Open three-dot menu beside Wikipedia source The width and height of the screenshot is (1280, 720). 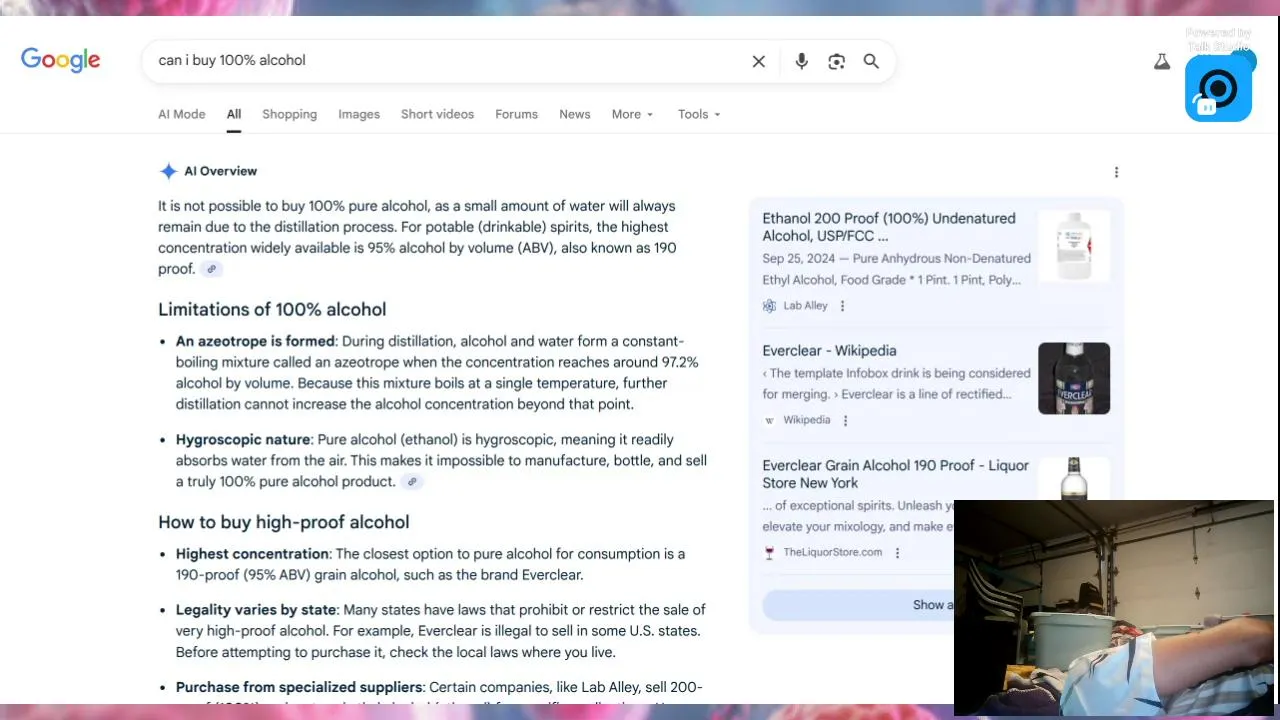click(x=845, y=421)
